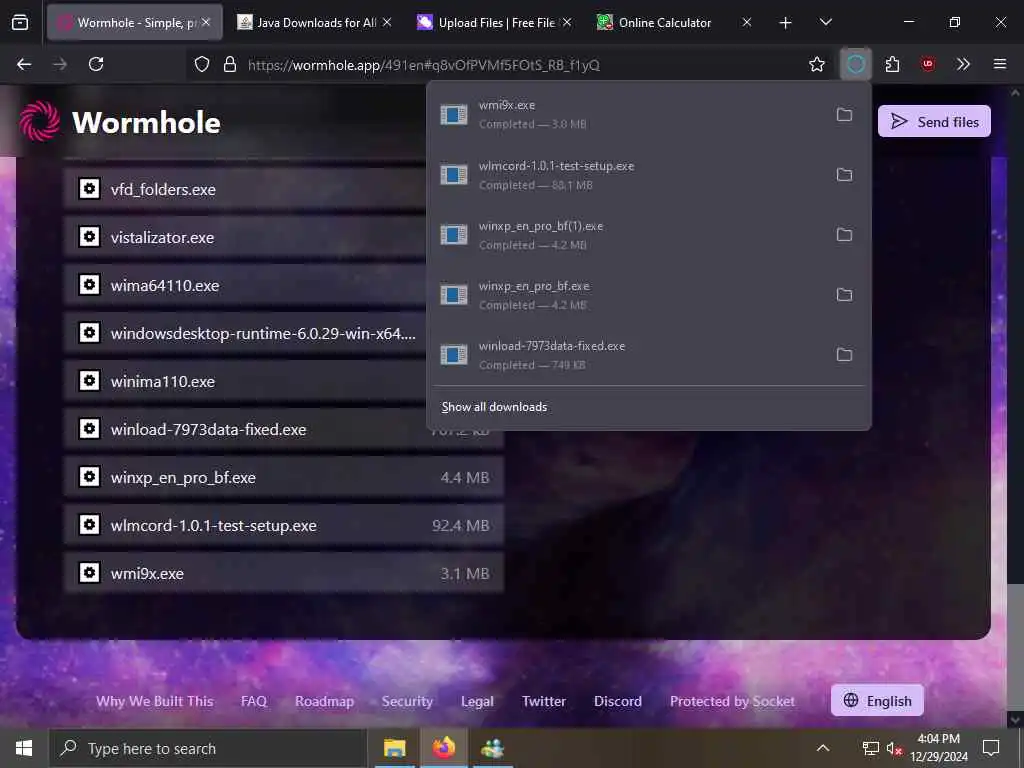
Task: Open the Legal link
Action: click(477, 701)
